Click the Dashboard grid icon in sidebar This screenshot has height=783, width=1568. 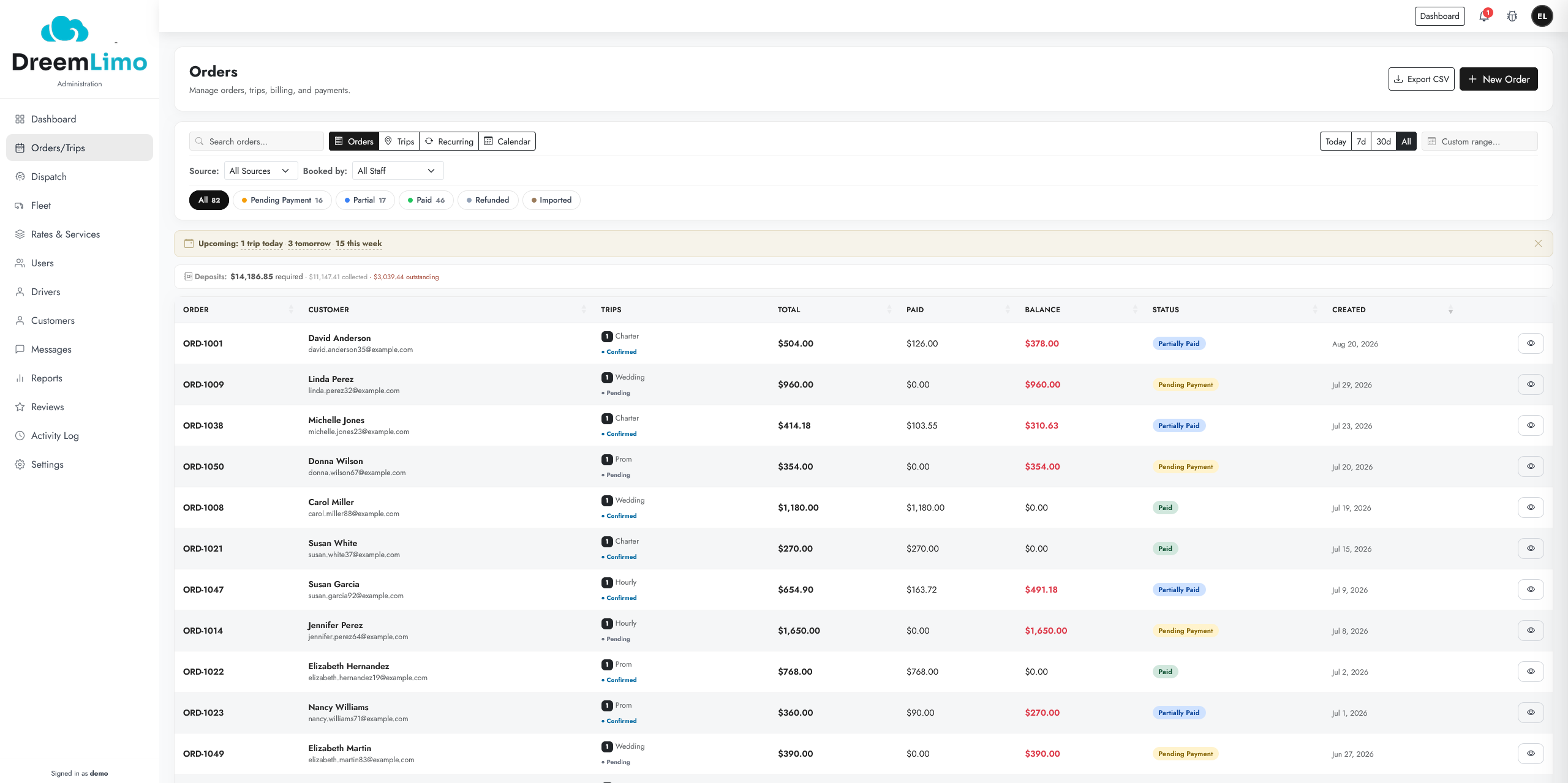[x=20, y=119]
